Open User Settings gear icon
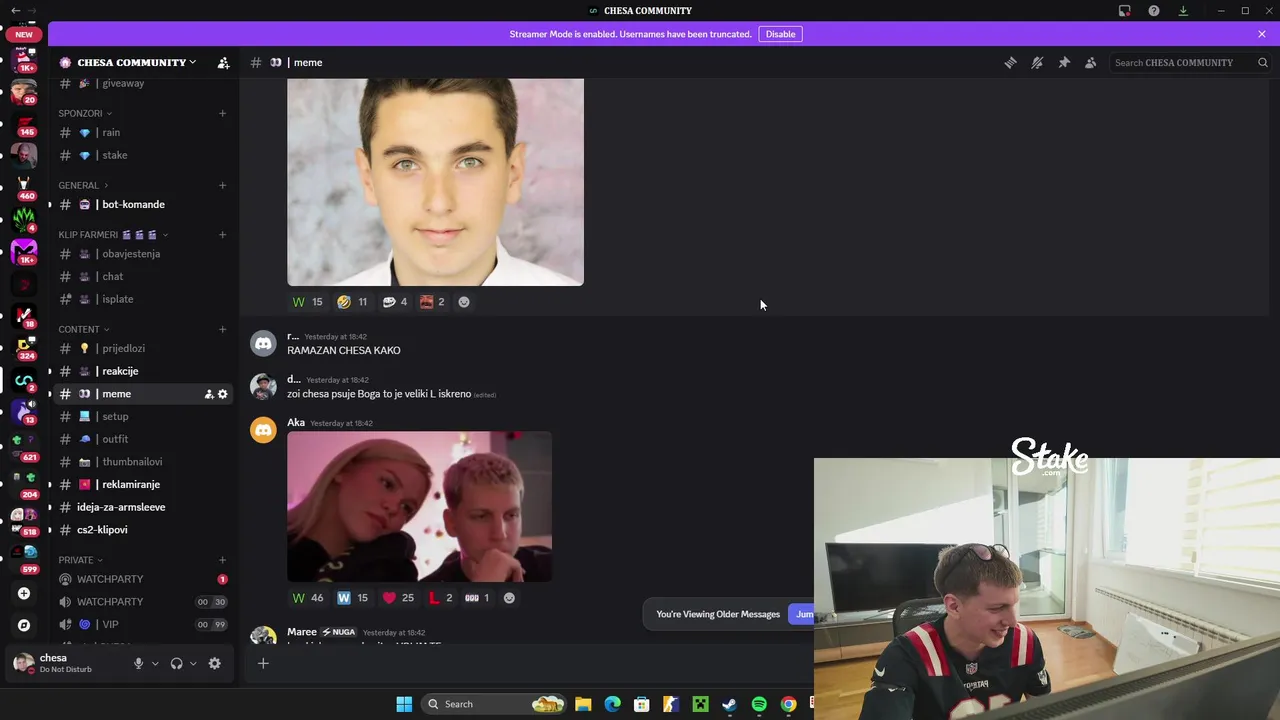The image size is (1280, 720). (214, 663)
